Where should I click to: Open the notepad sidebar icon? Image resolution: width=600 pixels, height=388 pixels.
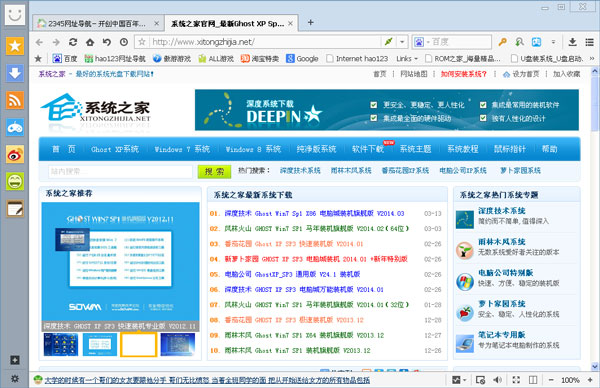coord(15,209)
